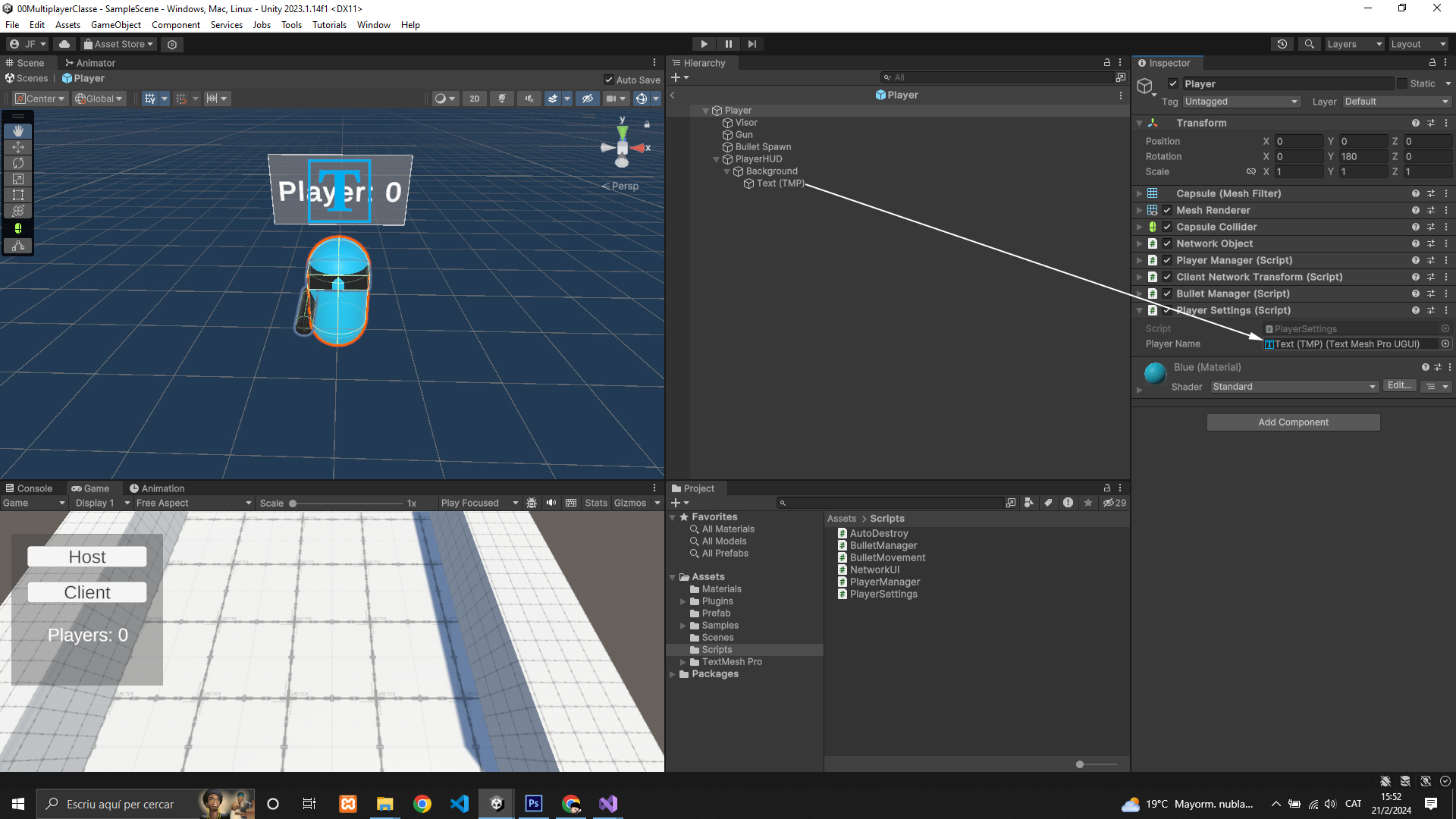Image resolution: width=1456 pixels, height=819 pixels.
Task: Open the Shader dropdown set to Standard
Action: 1294,387
